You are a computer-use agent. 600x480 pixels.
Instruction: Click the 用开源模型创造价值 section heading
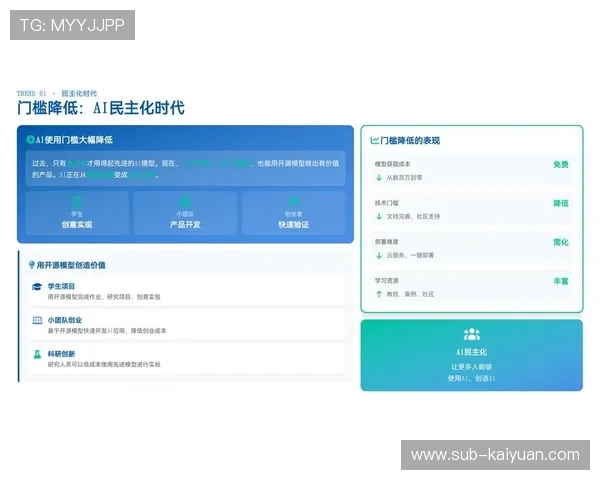(71, 265)
